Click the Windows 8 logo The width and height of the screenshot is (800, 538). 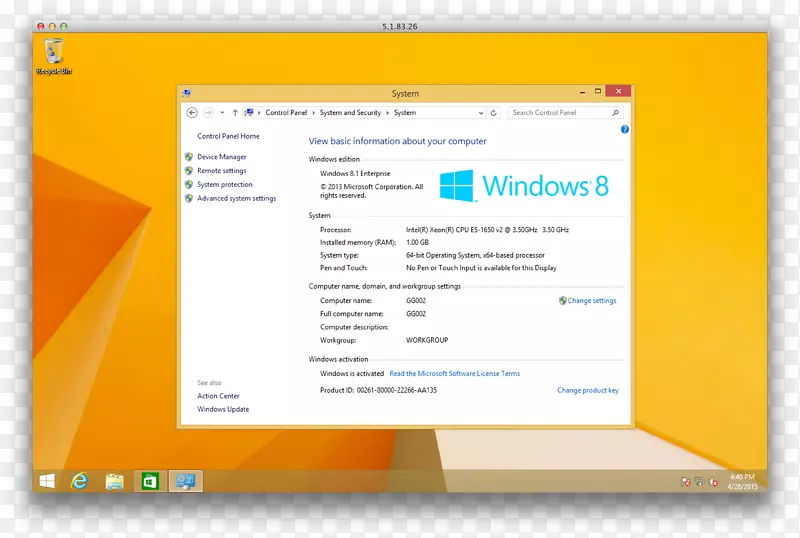click(524, 185)
